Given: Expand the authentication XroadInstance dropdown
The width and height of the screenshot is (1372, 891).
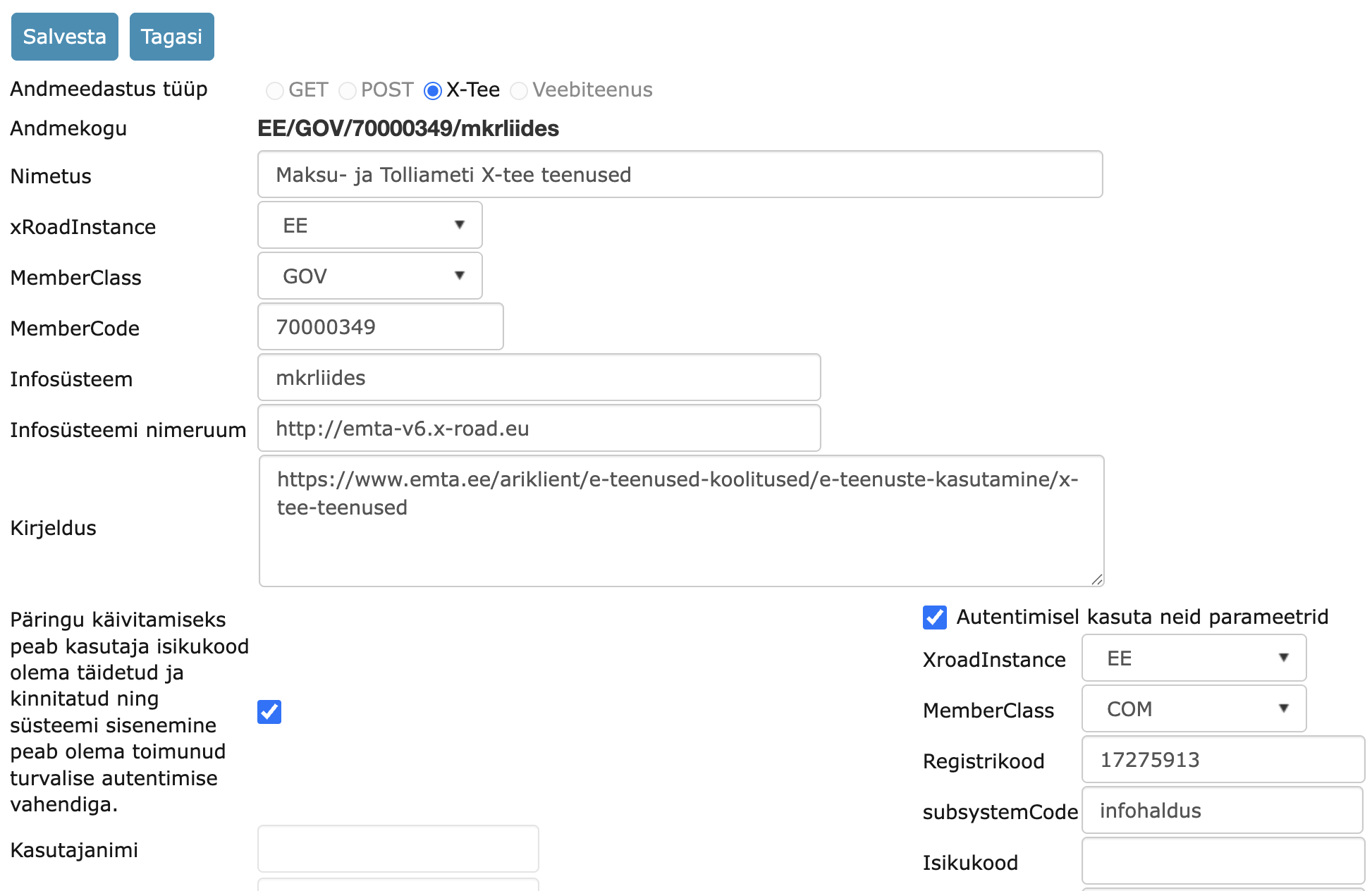Looking at the screenshot, I should click(1193, 658).
